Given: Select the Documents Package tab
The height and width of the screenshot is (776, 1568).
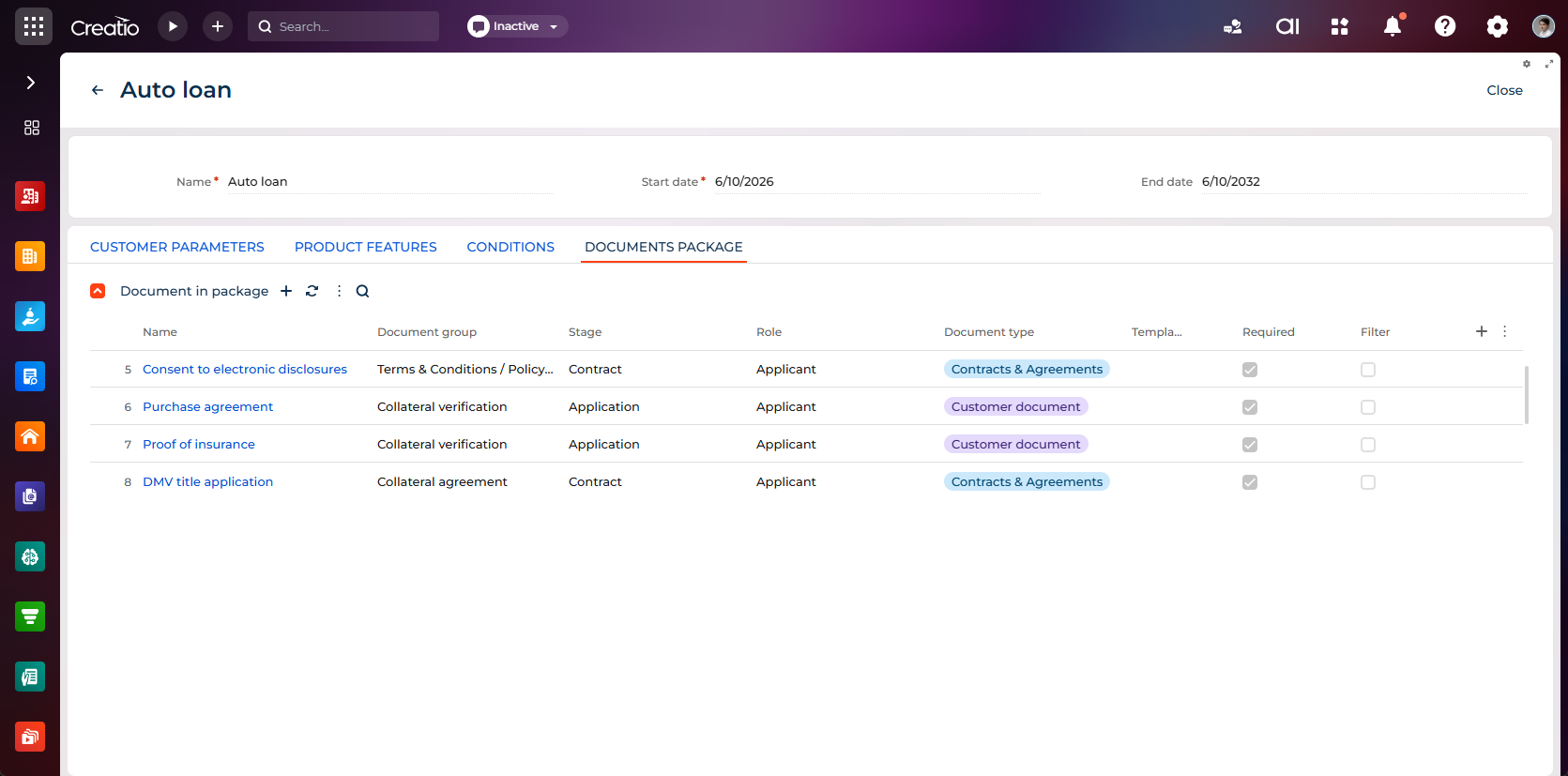Looking at the screenshot, I should coord(663,247).
